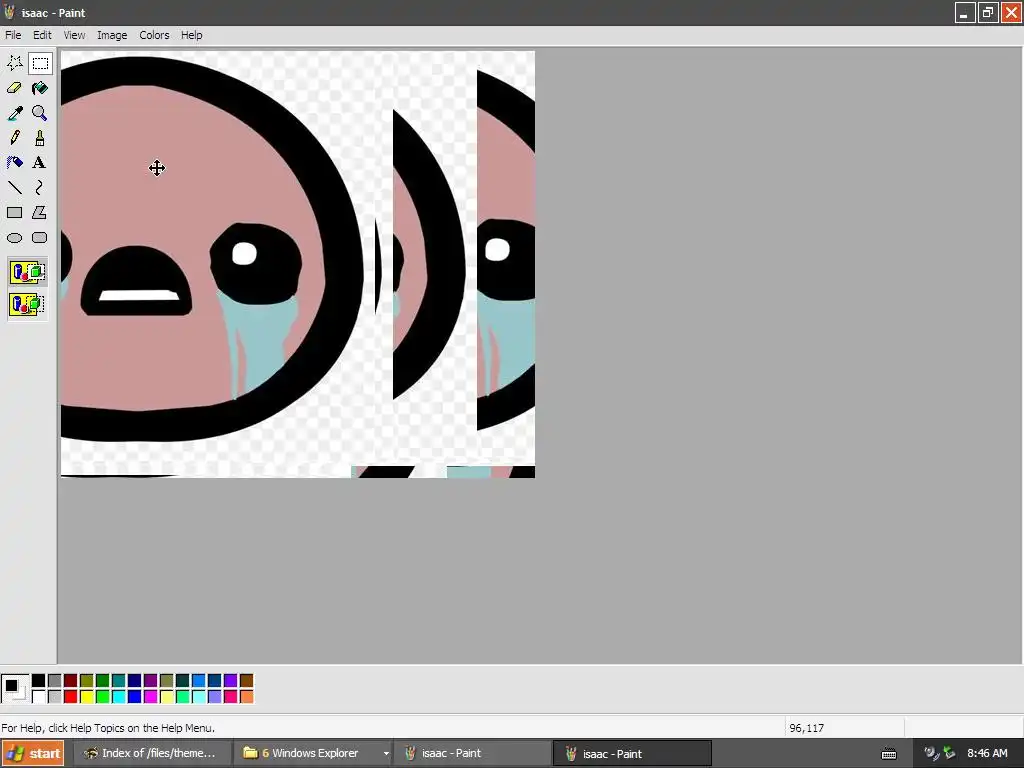
Task: Choose the Ellipse tool
Action: pyautogui.click(x=14, y=238)
